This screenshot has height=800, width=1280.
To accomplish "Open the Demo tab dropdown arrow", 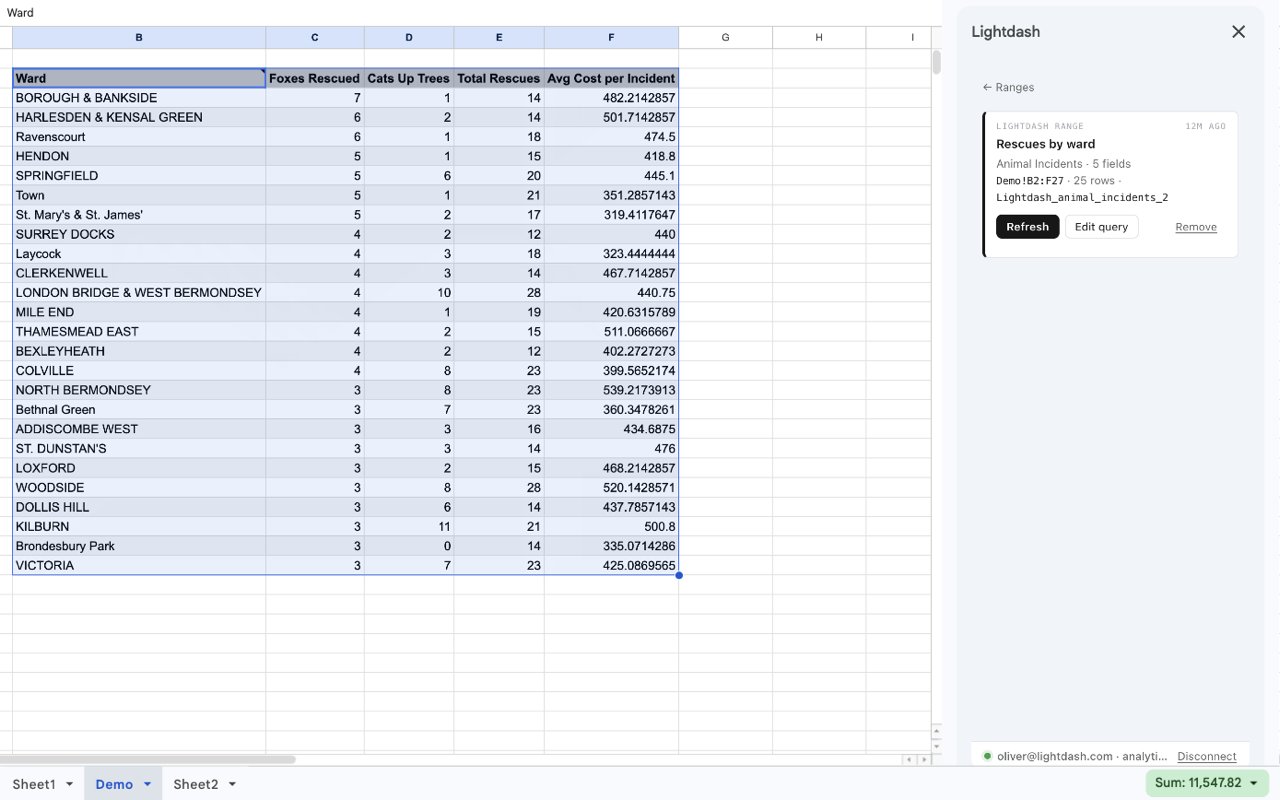I will (x=147, y=784).
